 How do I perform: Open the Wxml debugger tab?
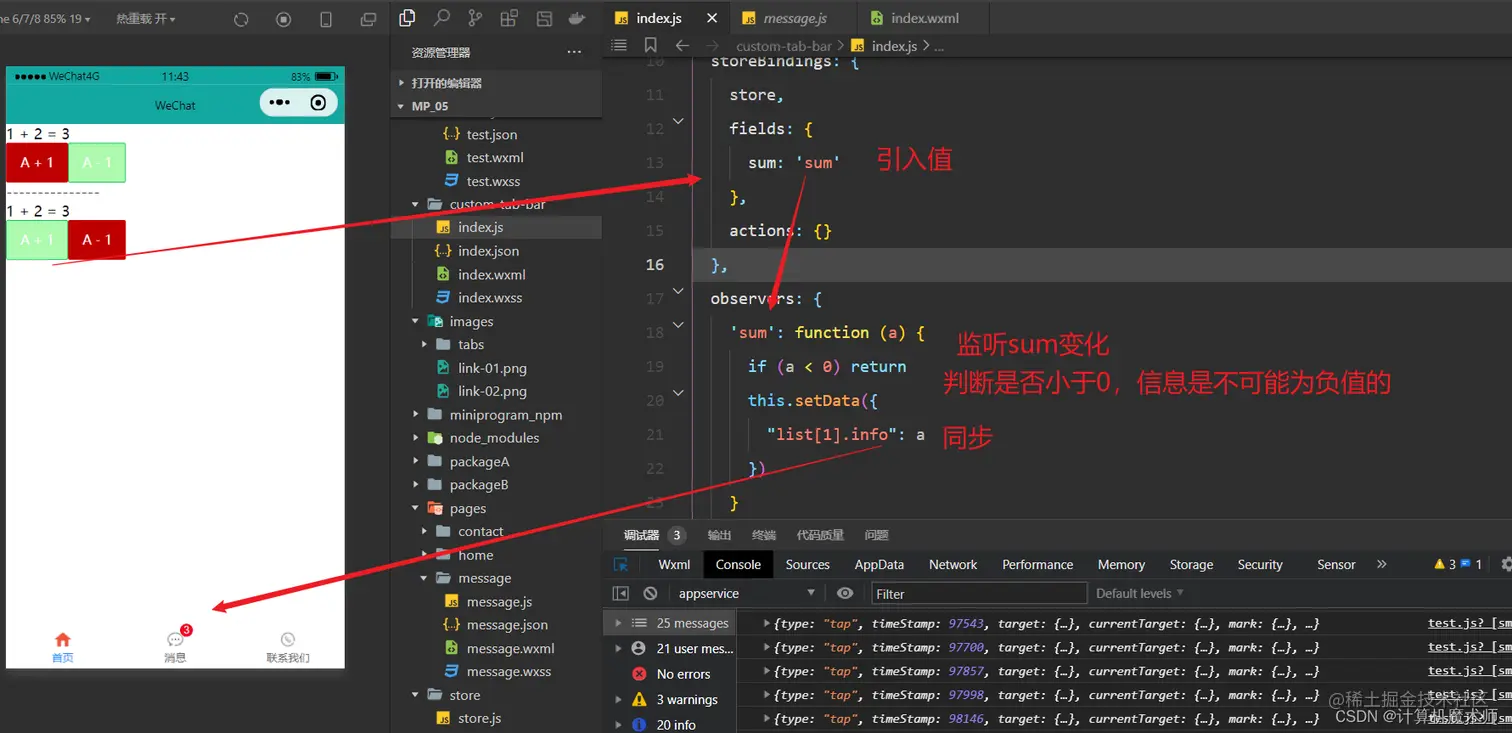coord(674,565)
